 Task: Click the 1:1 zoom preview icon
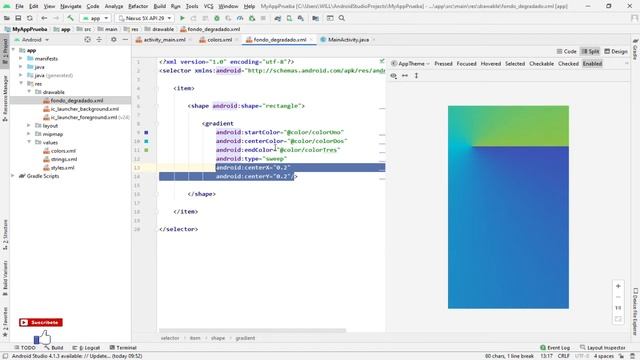click(618, 308)
